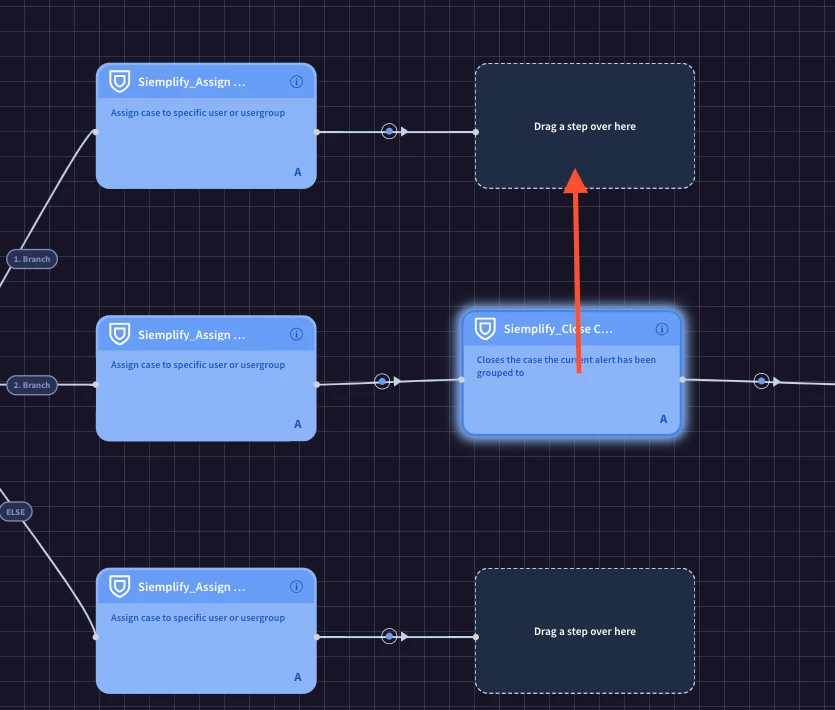Click connector circle after bottom Siemplify_Assign step
Screen dimensions: 835x710
[x=389, y=636]
